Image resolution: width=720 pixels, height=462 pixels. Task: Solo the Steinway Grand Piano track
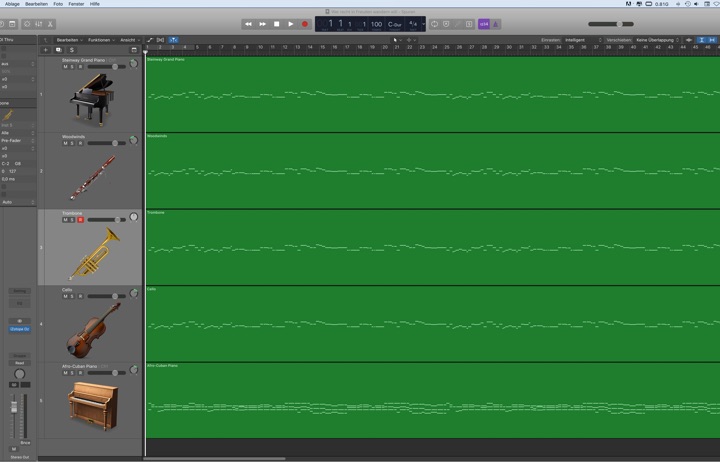tap(72, 67)
